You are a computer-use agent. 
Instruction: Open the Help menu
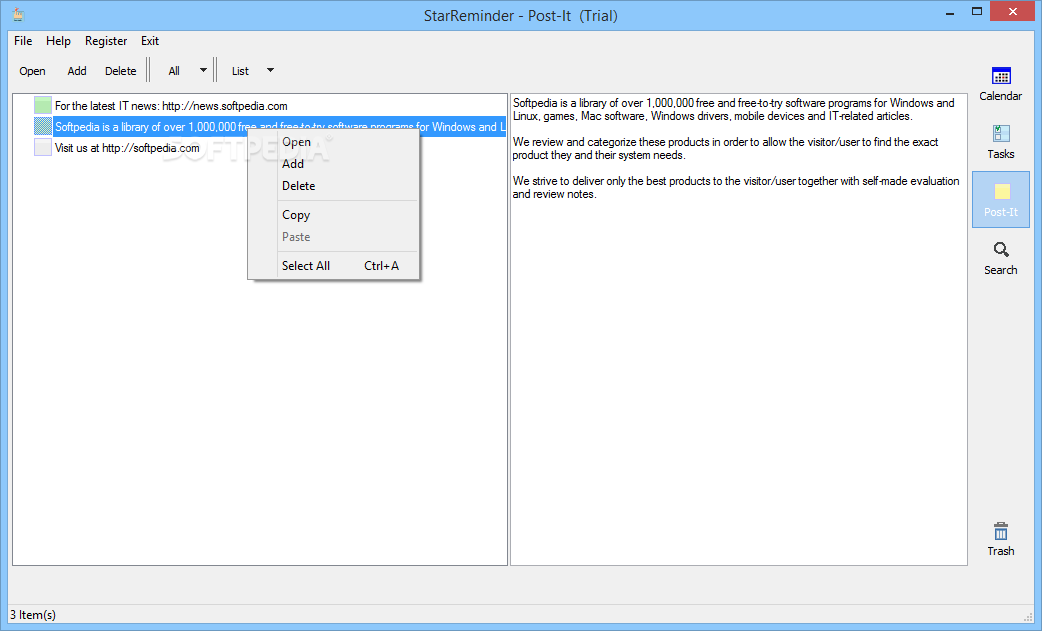tap(58, 41)
